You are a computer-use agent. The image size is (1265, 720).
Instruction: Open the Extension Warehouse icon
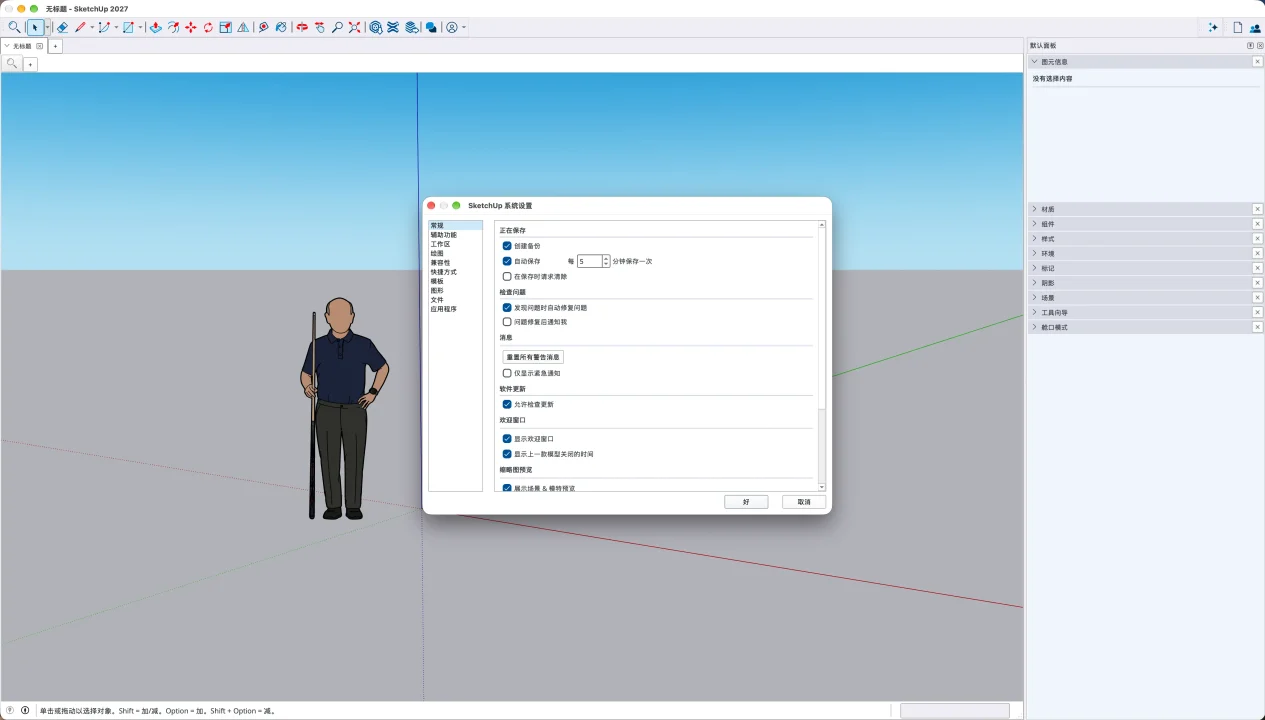[x=393, y=28]
